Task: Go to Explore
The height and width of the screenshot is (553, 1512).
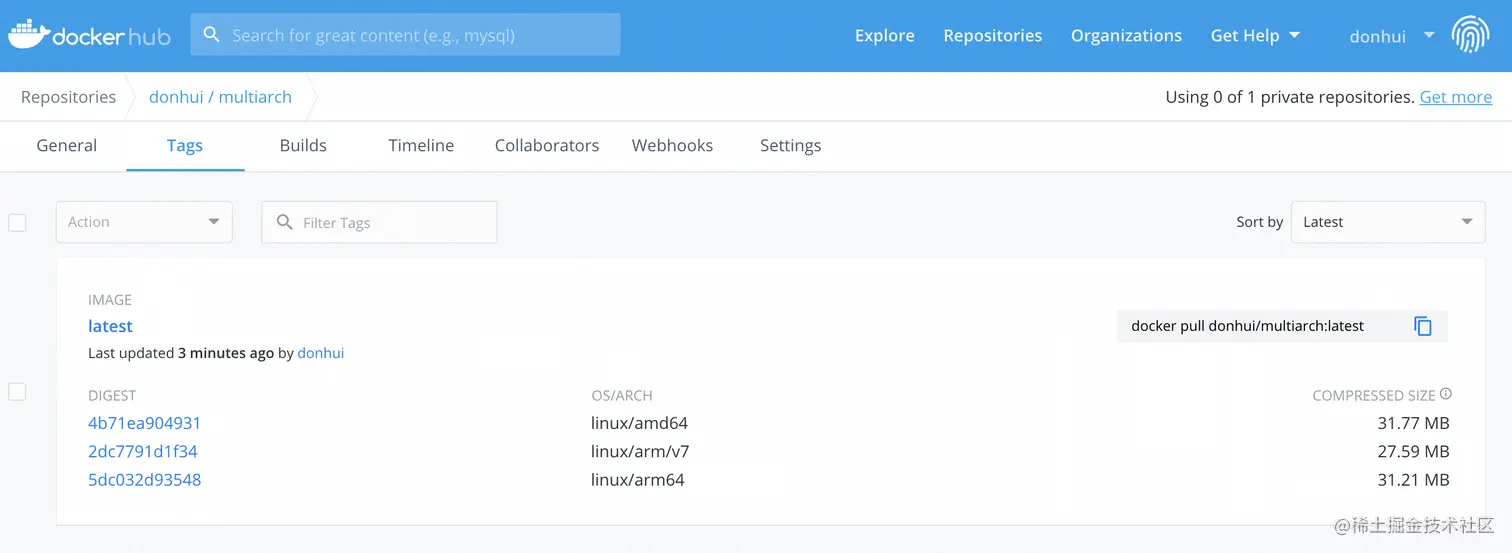Action: click(884, 35)
